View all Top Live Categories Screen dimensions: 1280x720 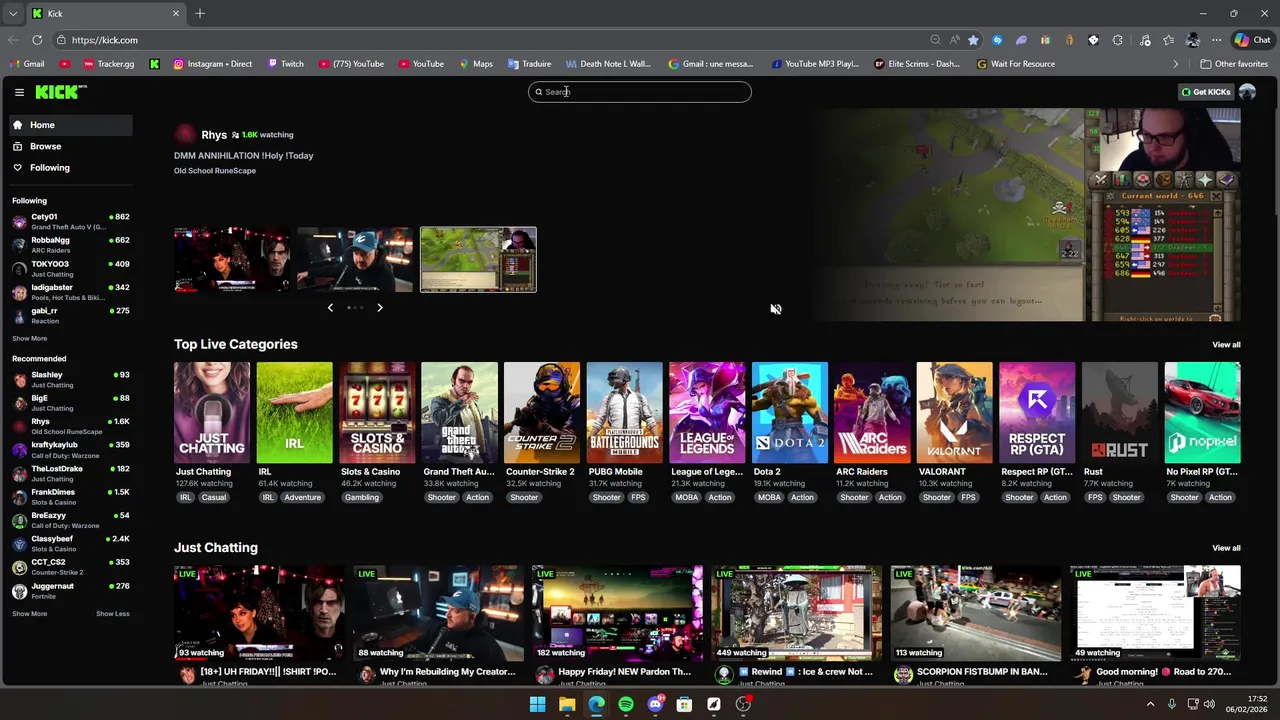click(1226, 345)
